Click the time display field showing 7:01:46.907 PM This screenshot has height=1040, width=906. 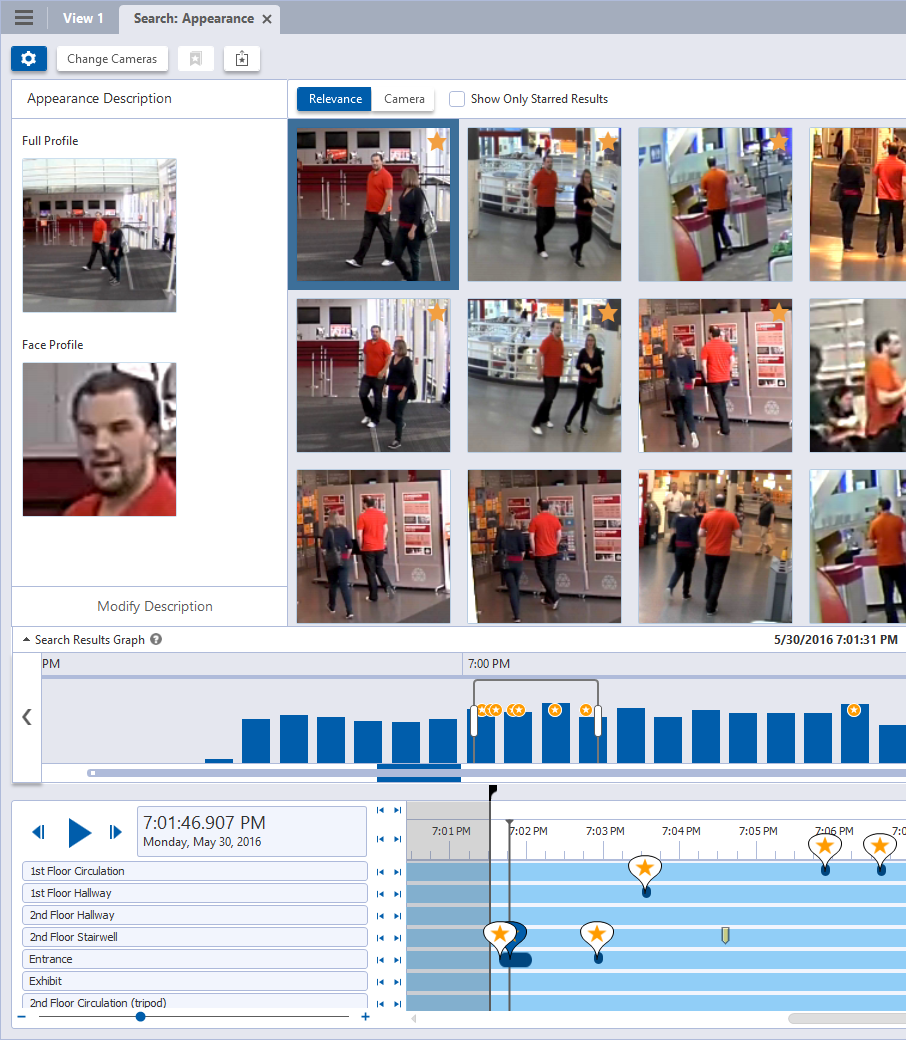pos(252,832)
